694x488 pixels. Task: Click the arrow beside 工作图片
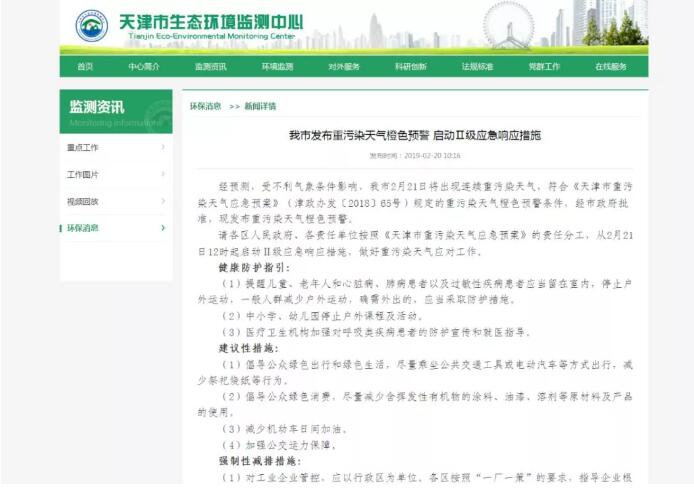163,174
